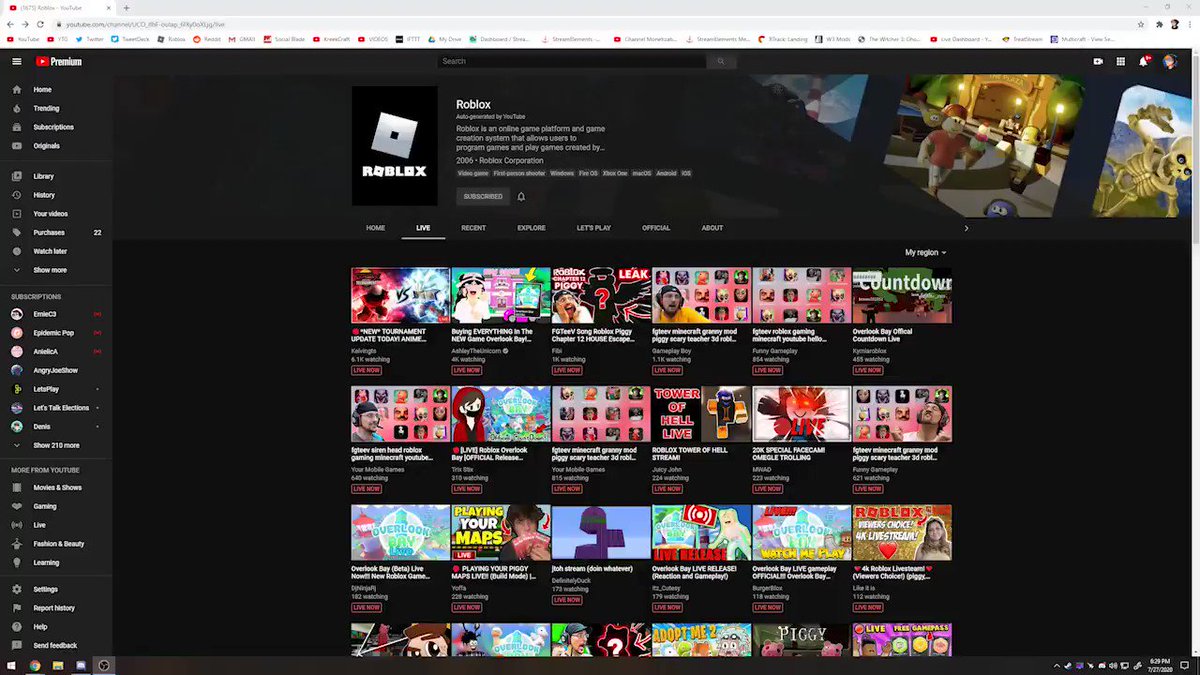Reload the page with the browser refresh button
Viewport: 1200px width, 675px height.
tap(39, 24)
